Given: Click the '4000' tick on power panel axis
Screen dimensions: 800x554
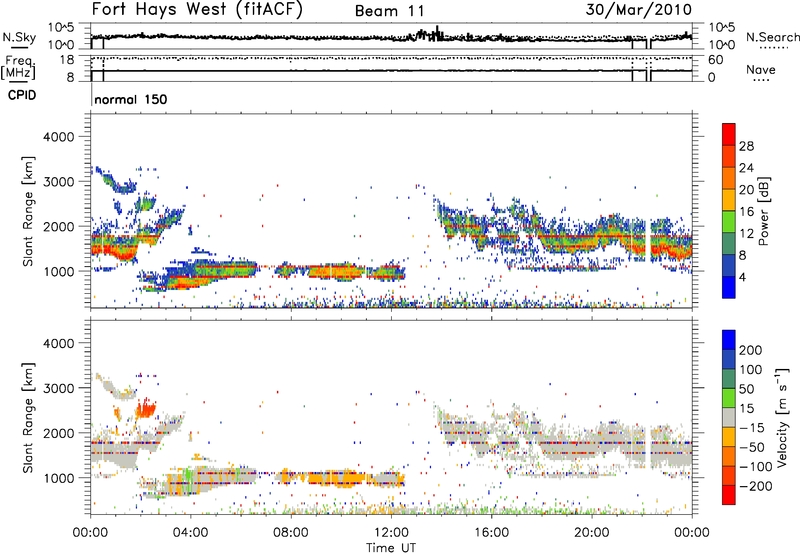Looking at the screenshot, I should pos(59,137).
